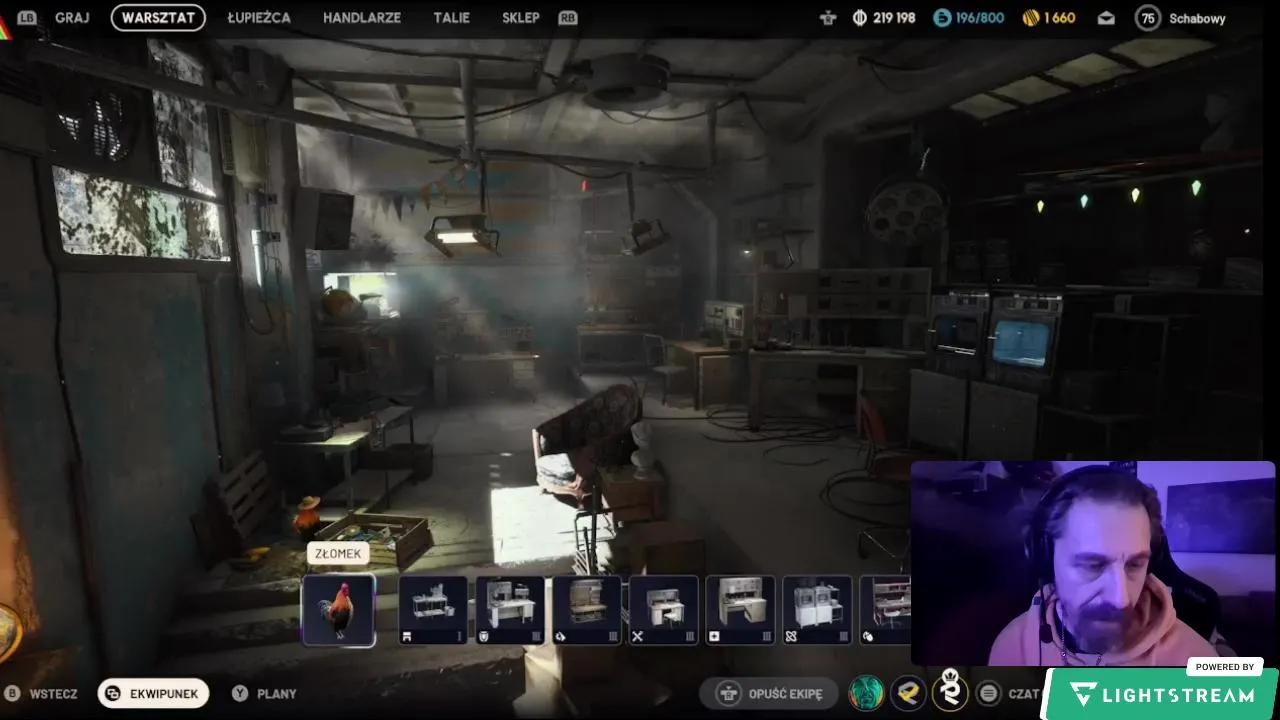1280x720 pixels.
Task: Click the Y button glyph near PLANY
Action: point(240,693)
